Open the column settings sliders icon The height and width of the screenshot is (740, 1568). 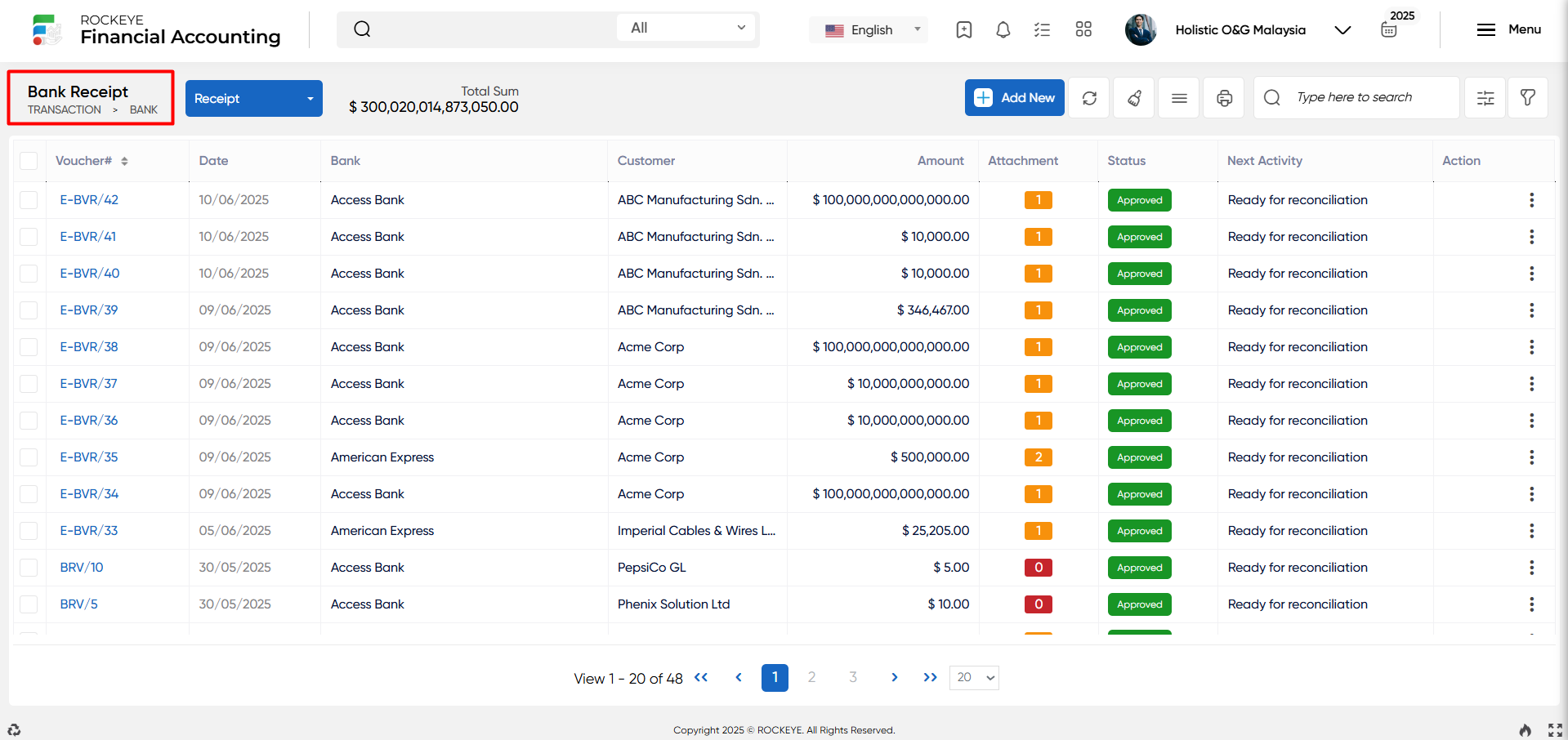point(1485,98)
